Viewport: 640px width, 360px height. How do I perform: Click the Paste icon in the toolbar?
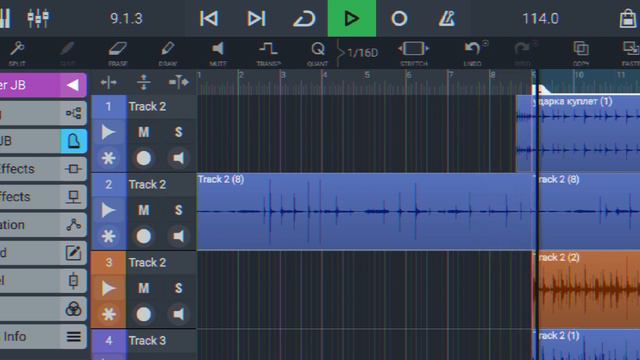631,53
